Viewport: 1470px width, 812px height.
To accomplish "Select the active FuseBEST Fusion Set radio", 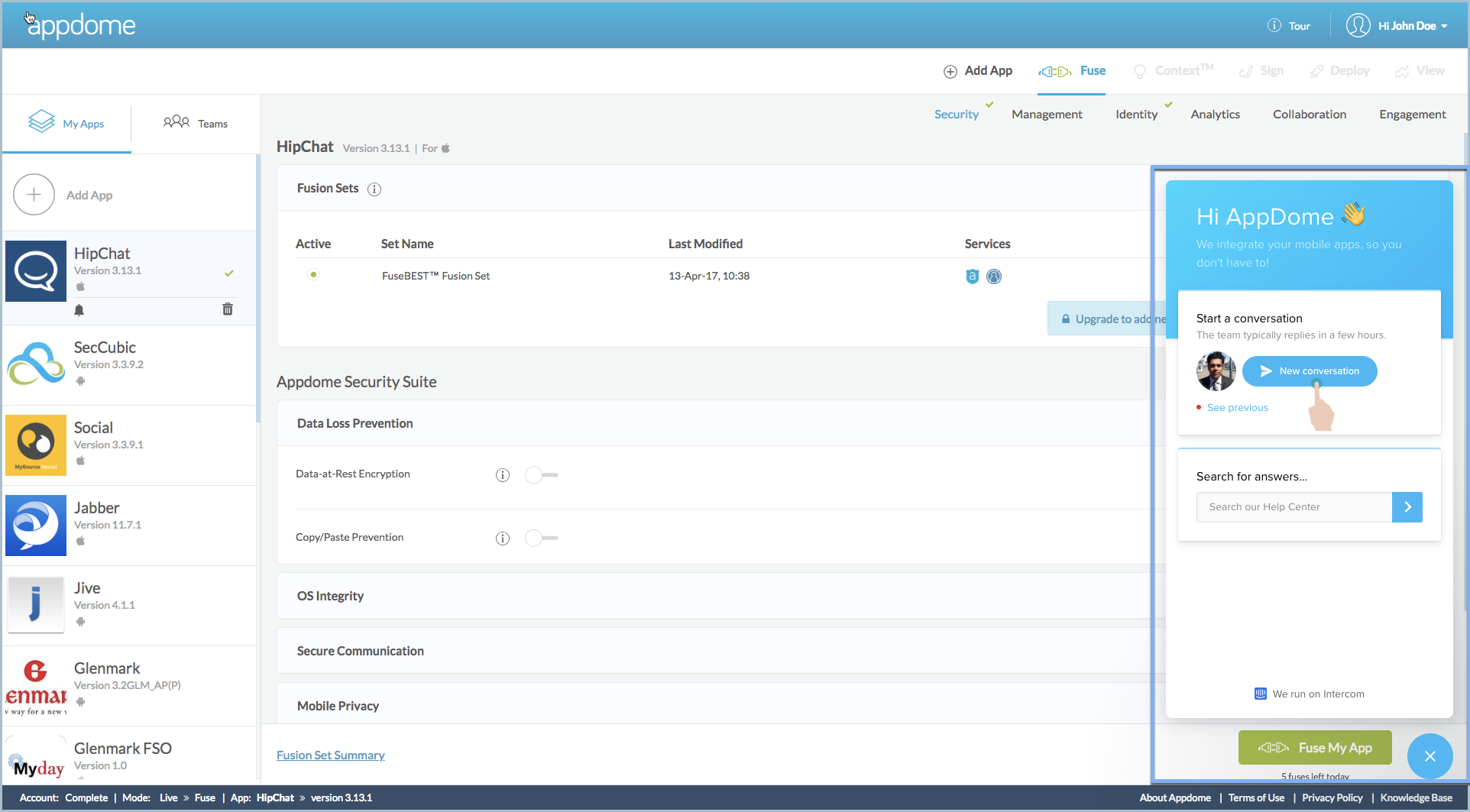I will (x=313, y=274).
